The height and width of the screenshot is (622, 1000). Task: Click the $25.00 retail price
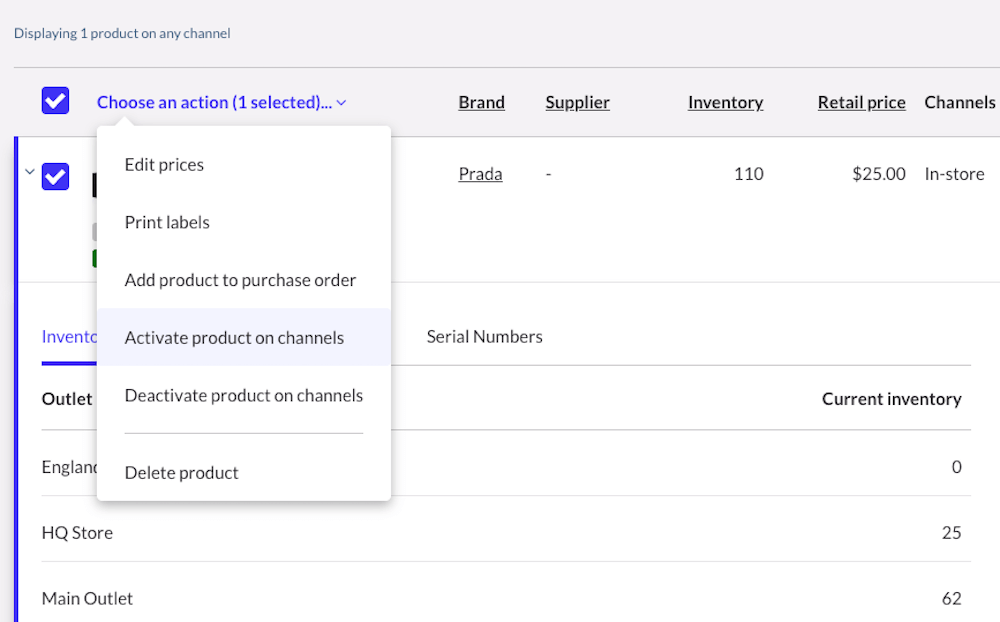(x=879, y=174)
